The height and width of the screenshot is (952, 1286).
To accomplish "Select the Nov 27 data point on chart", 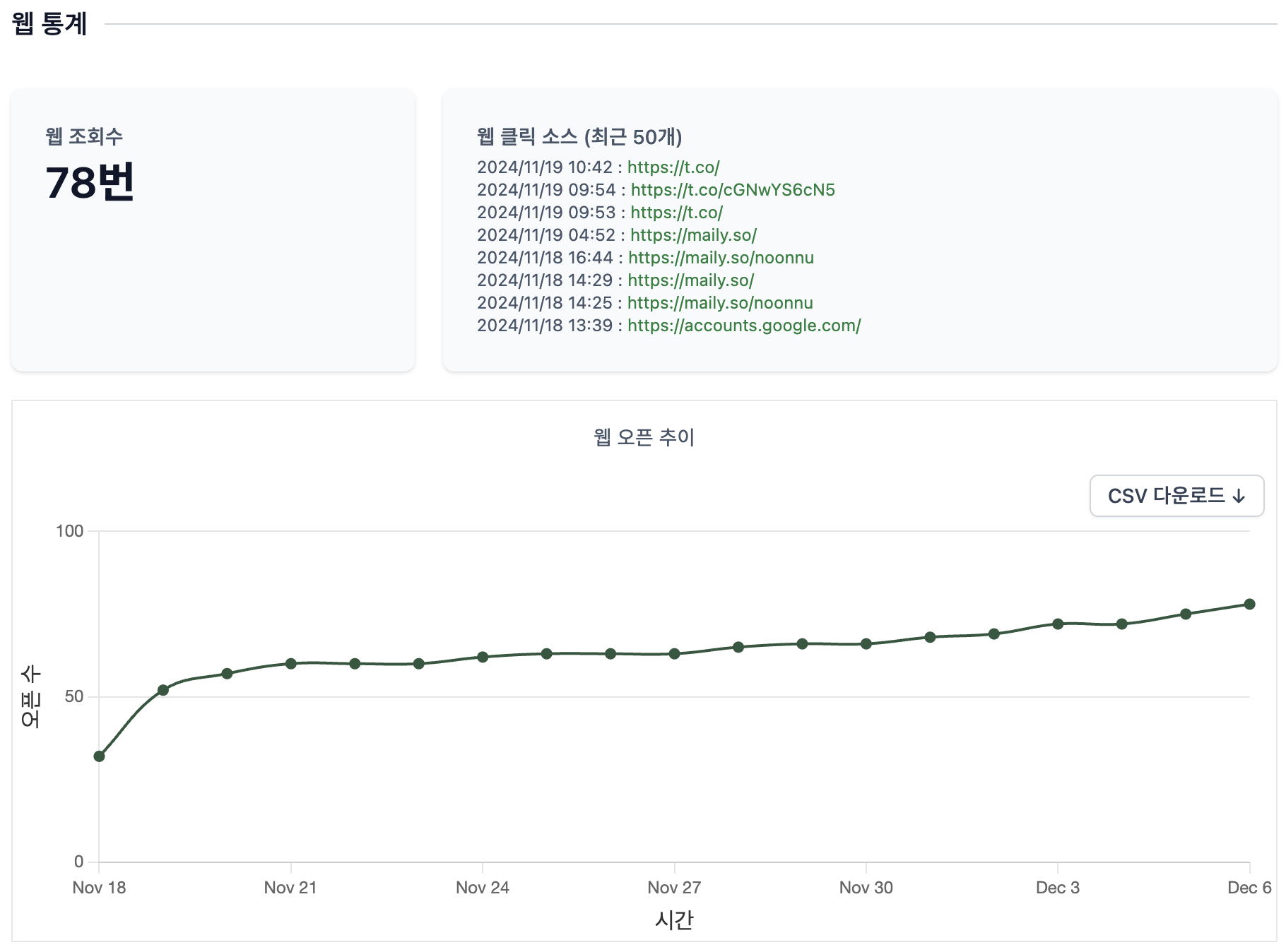I will tap(674, 654).
